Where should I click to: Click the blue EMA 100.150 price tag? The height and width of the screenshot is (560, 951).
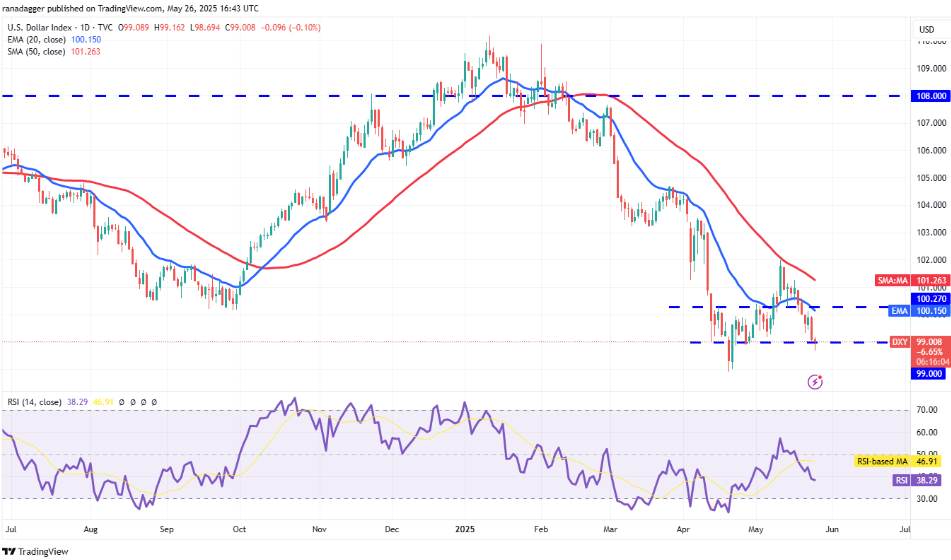click(x=918, y=311)
